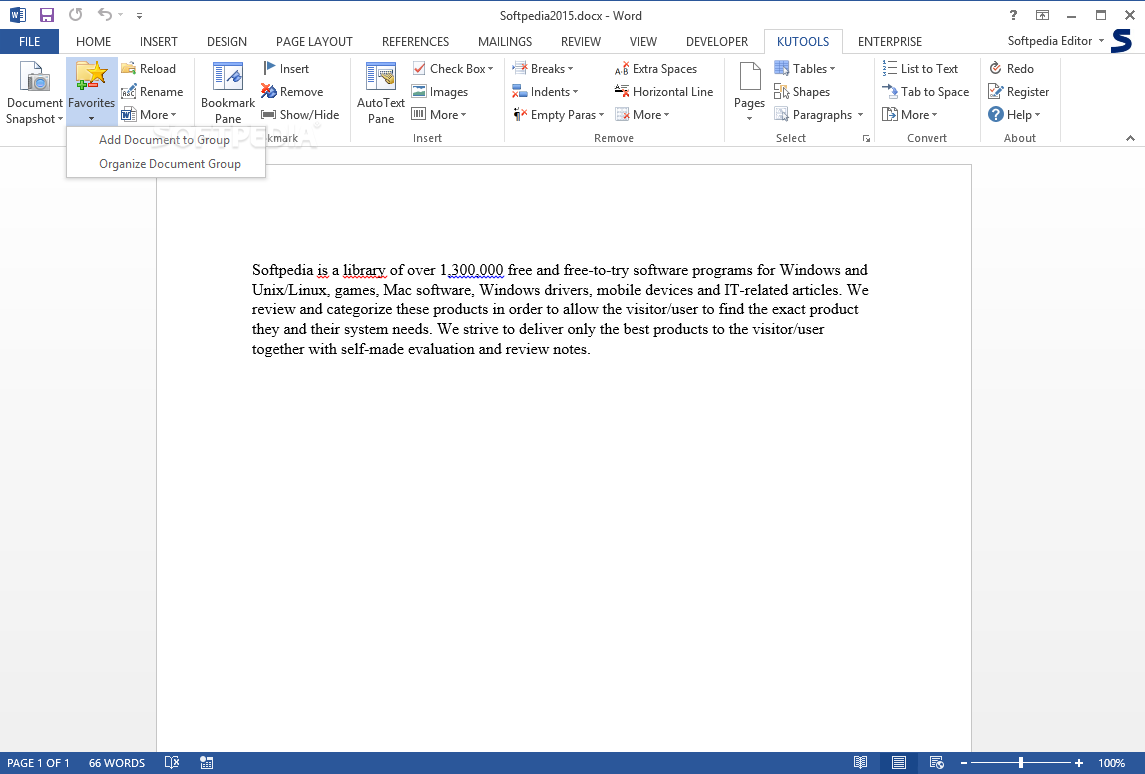
Task: Remove Horizontal Line
Action: tap(664, 92)
